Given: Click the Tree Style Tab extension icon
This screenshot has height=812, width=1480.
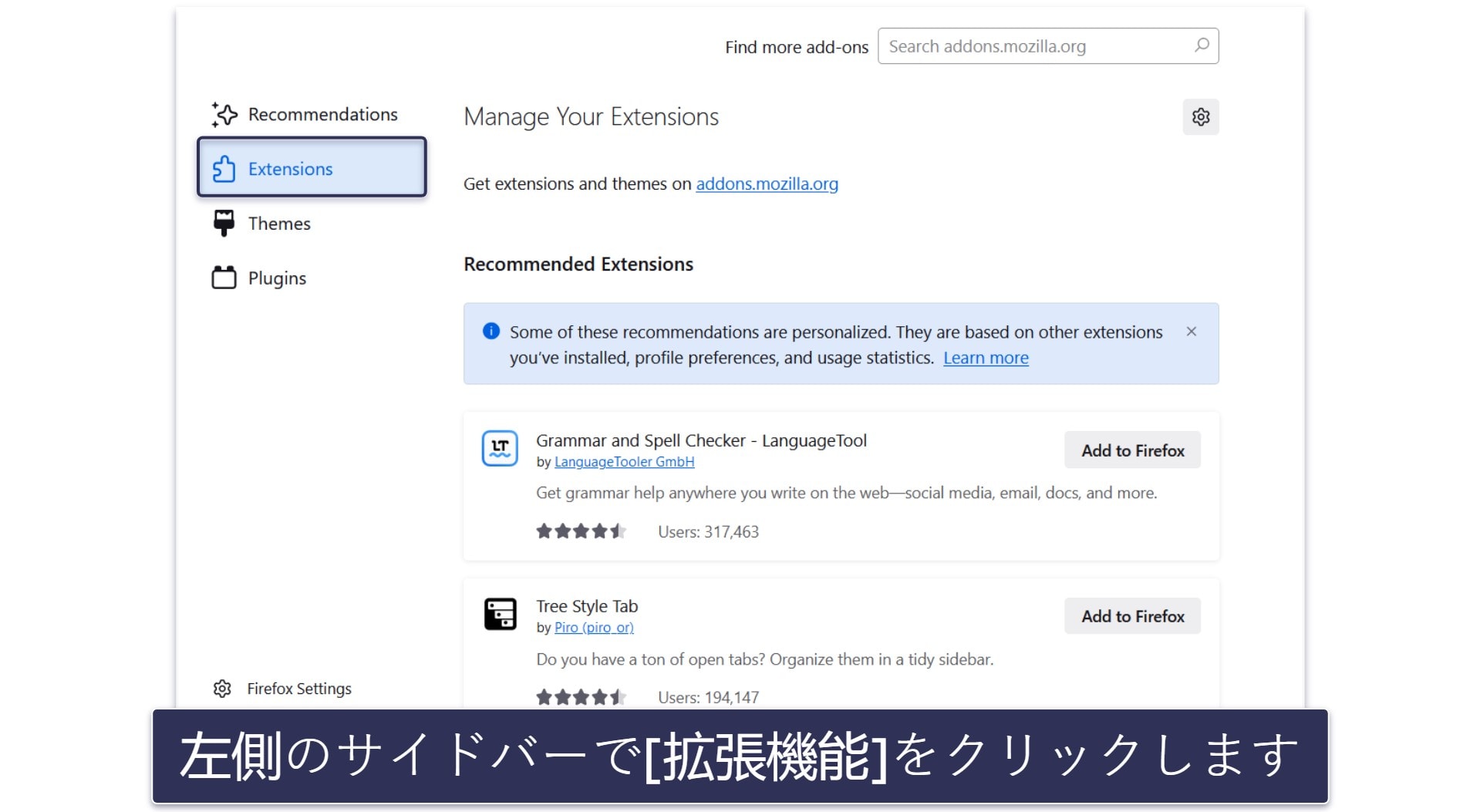Looking at the screenshot, I should (500, 614).
